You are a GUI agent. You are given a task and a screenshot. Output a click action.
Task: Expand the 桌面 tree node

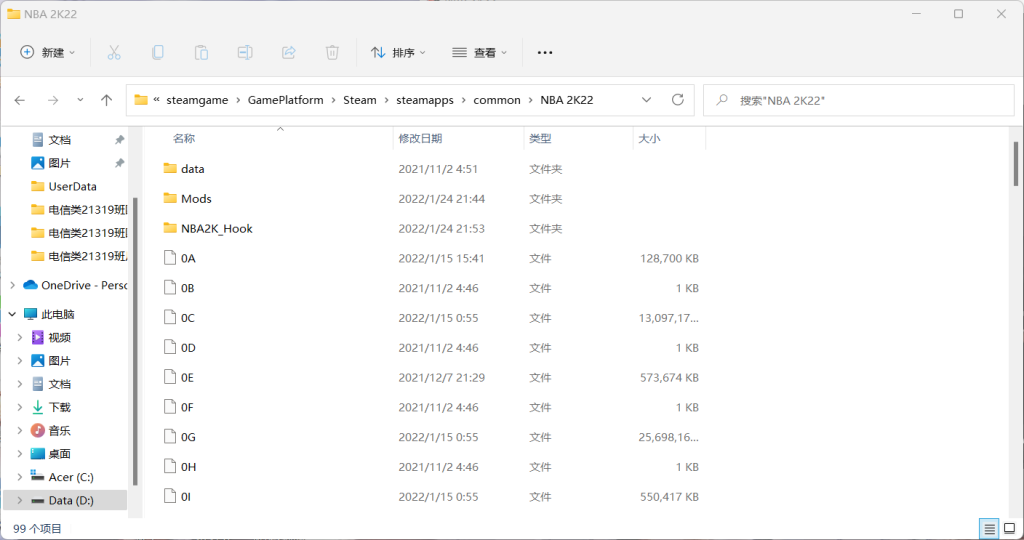(x=20, y=454)
